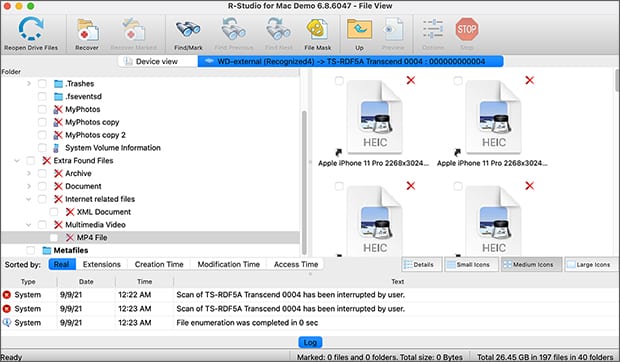Collapse the Internet related files node

28,199
